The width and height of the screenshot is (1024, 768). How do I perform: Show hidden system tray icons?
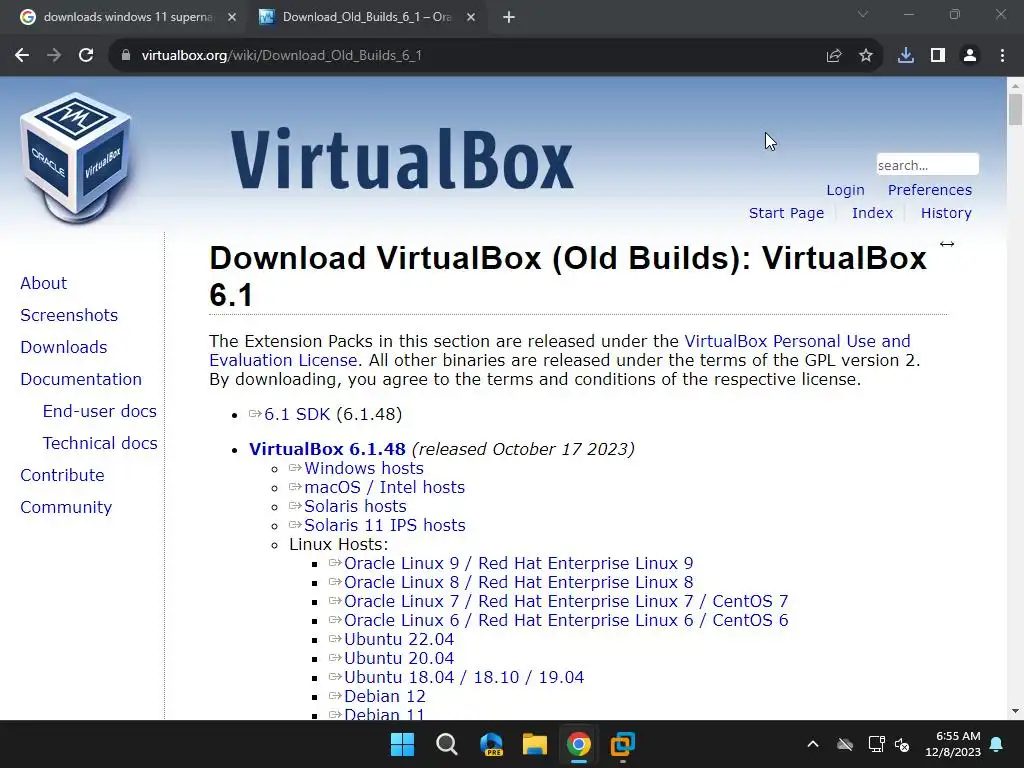813,744
